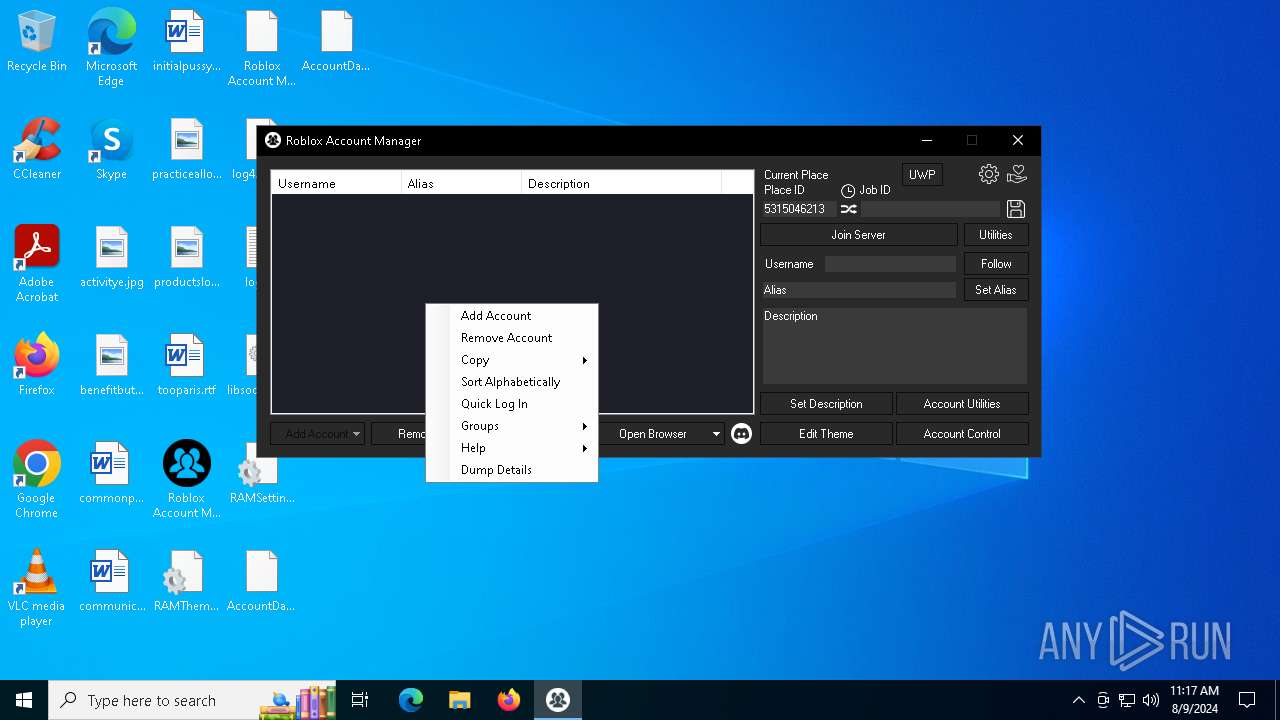Open the settings gear in Account Manager
Image resolution: width=1280 pixels, height=720 pixels.
[988, 174]
